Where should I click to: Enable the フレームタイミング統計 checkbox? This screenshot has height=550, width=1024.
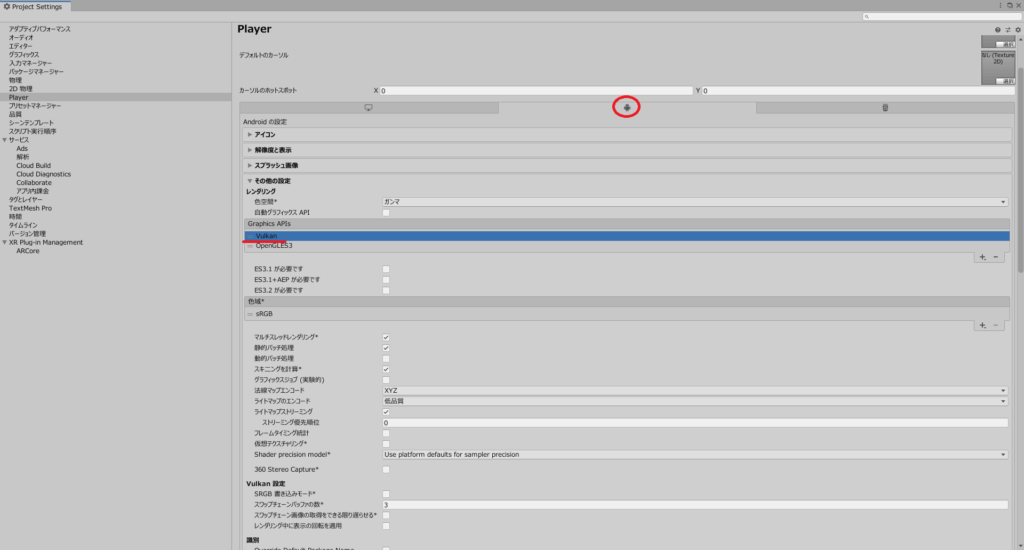click(x=386, y=433)
